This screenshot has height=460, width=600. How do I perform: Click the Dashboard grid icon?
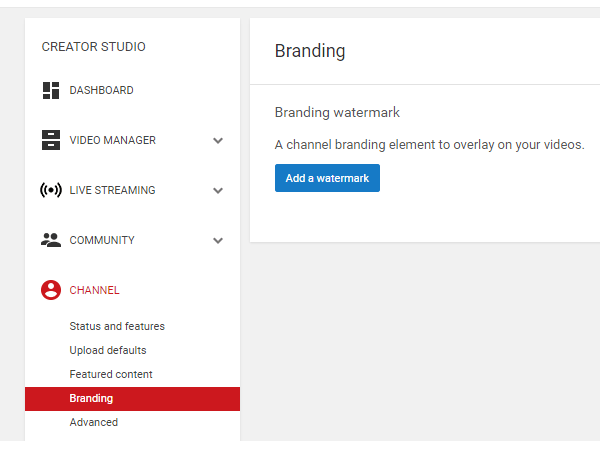tap(51, 91)
